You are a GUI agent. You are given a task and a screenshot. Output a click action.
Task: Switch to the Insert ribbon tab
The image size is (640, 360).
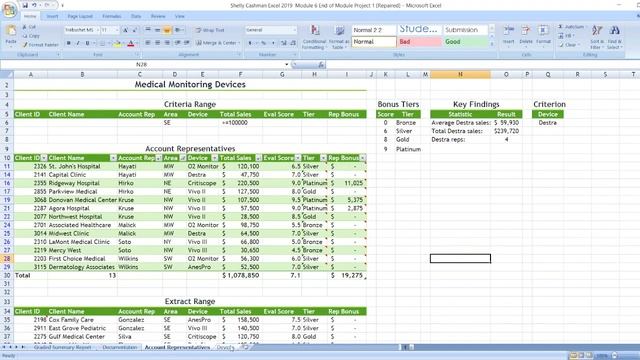coord(52,16)
